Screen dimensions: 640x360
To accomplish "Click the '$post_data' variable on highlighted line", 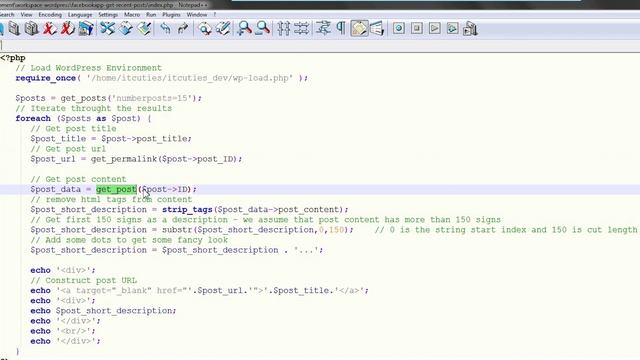I will pos(56,189).
